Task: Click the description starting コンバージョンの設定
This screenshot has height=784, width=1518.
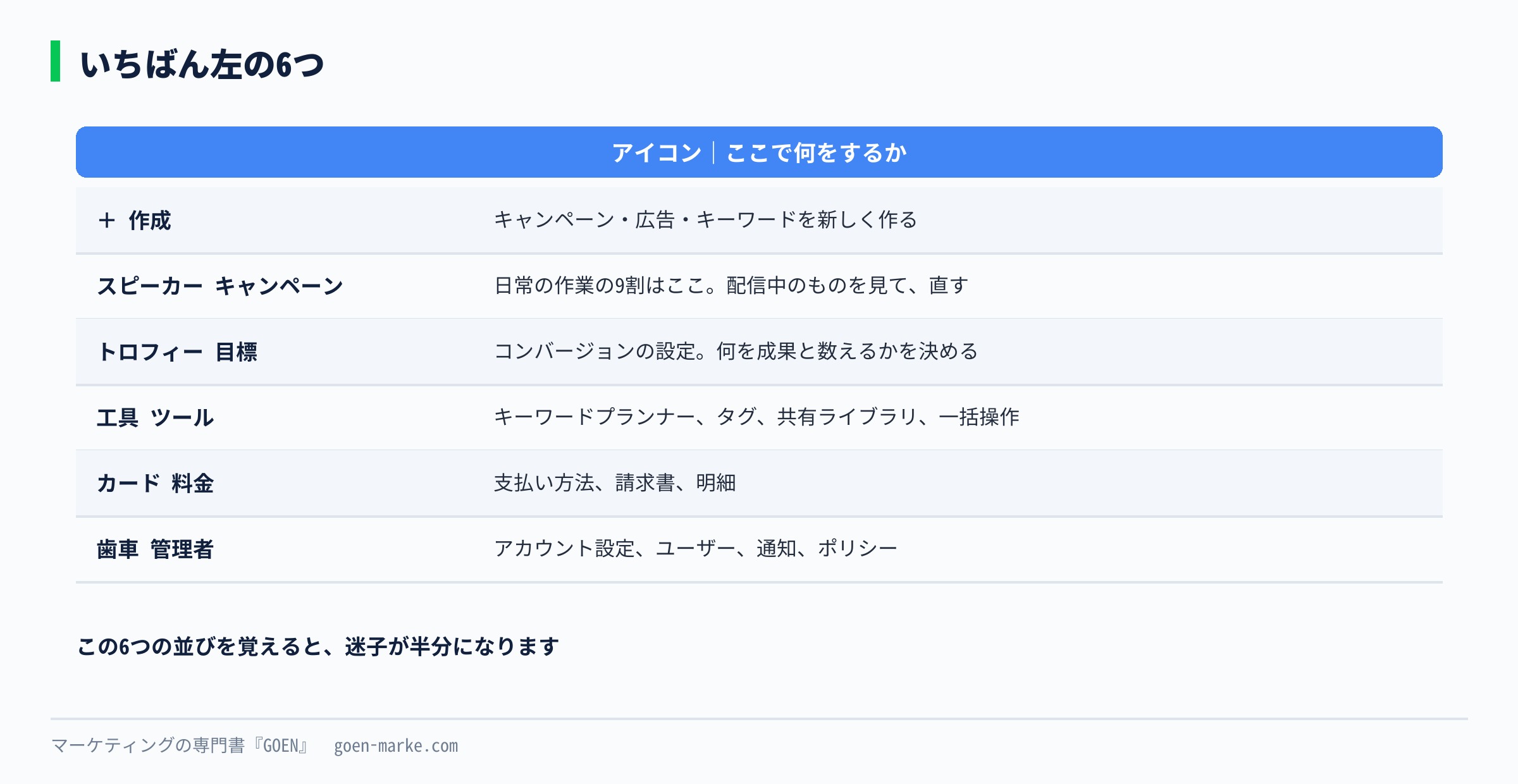Action: pos(736,352)
